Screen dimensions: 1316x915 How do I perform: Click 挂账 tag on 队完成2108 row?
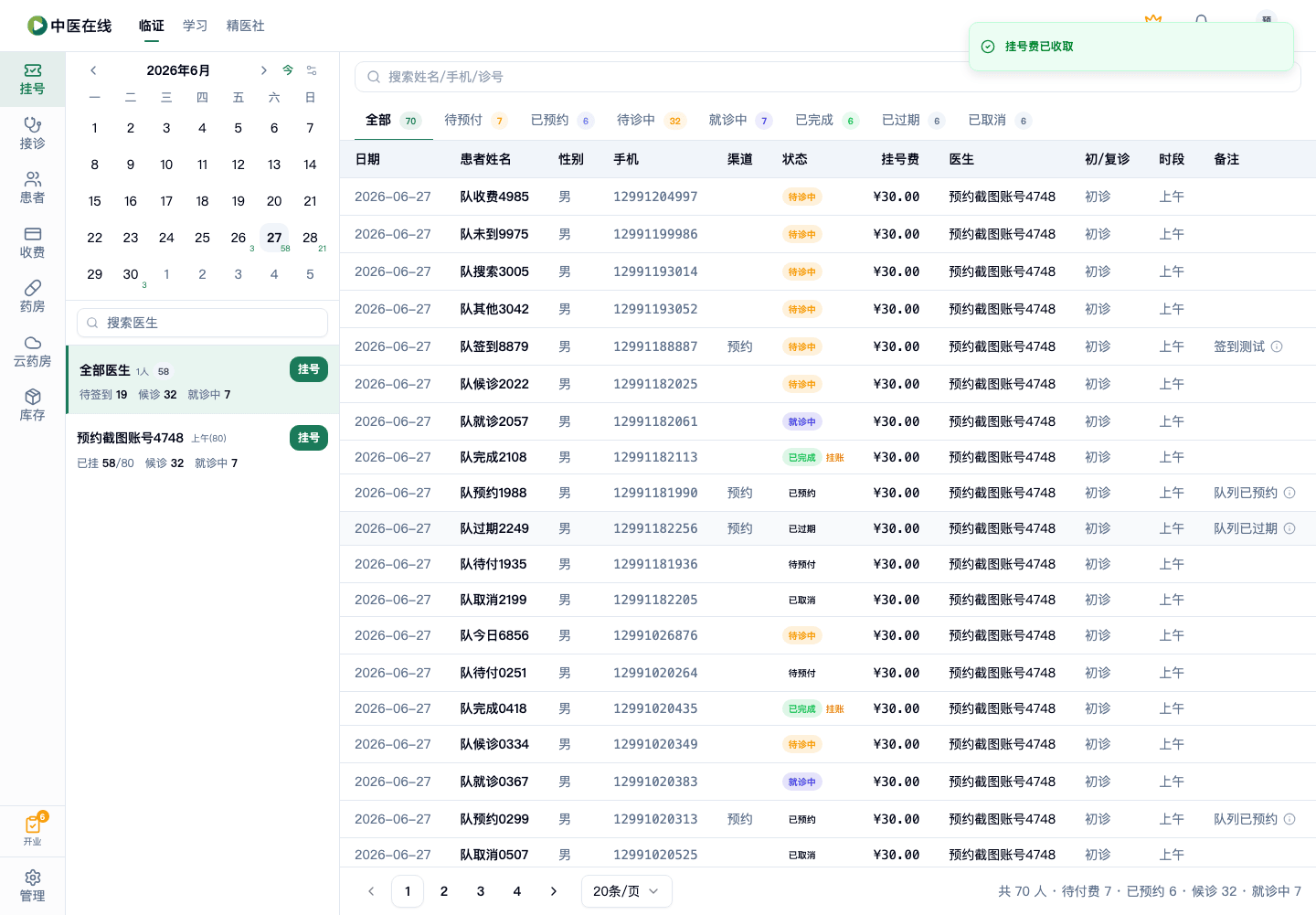(x=835, y=457)
